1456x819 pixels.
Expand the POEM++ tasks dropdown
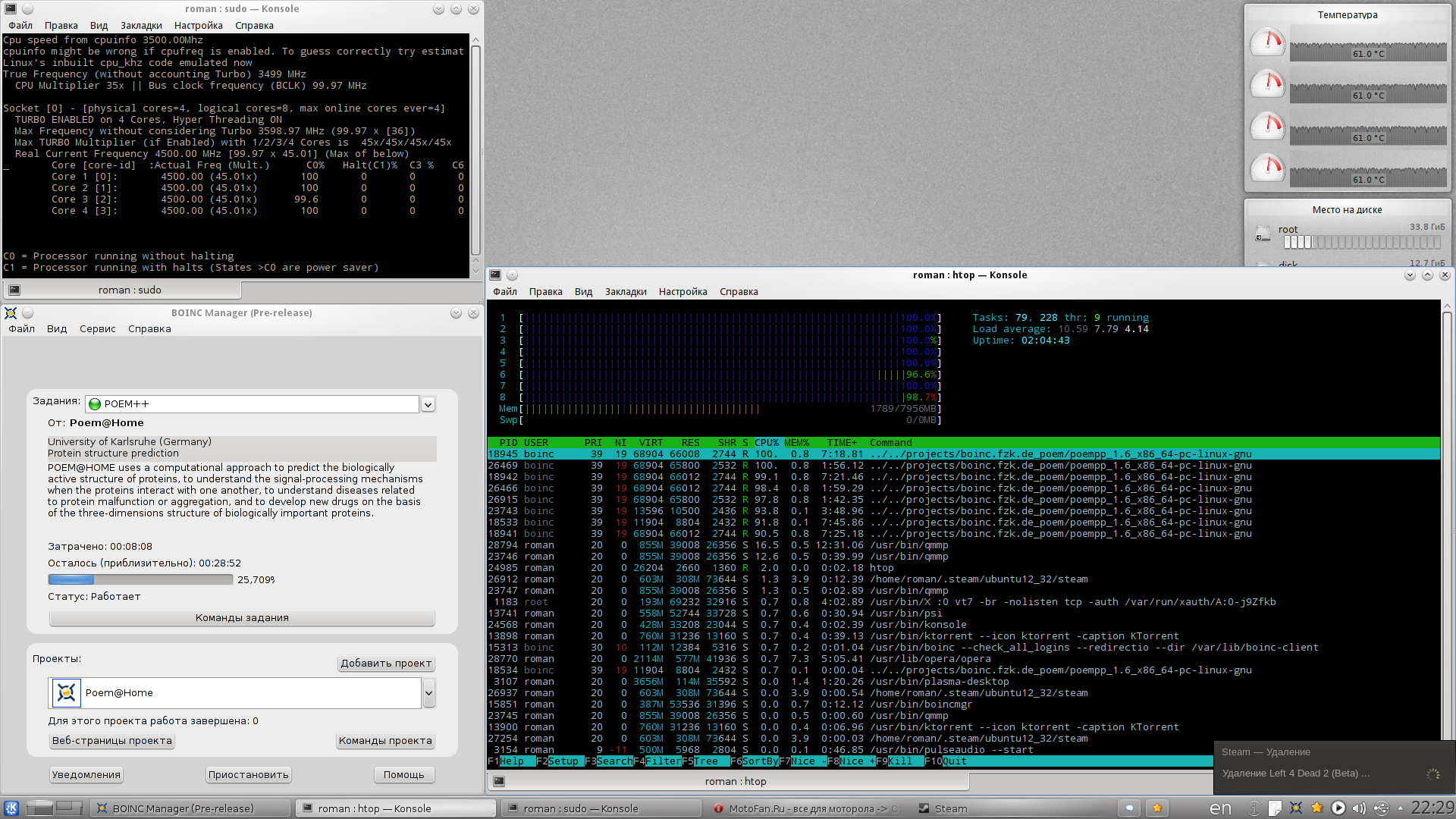pyautogui.click(x=428, y=404)
